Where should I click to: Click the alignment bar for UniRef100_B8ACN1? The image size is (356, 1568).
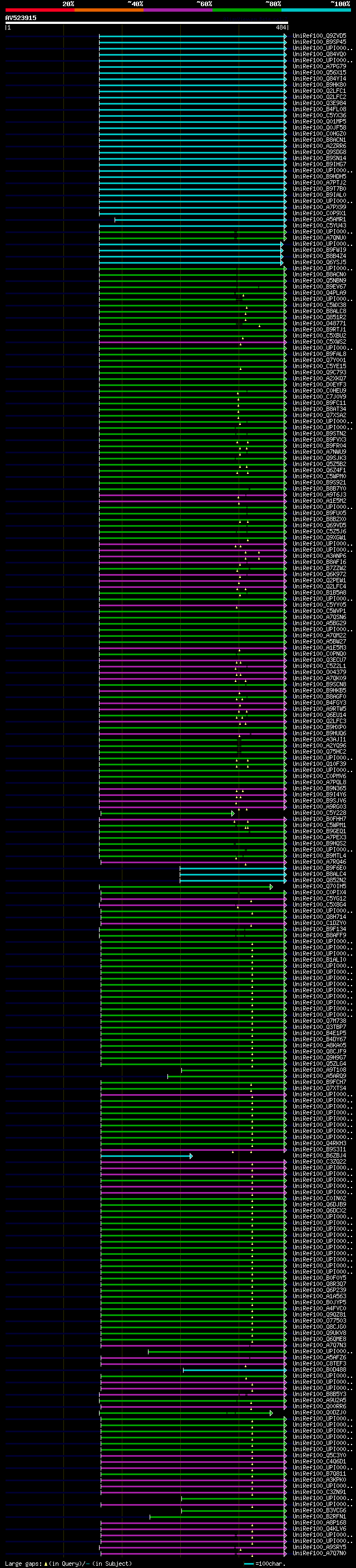click(x=193, y=140)
